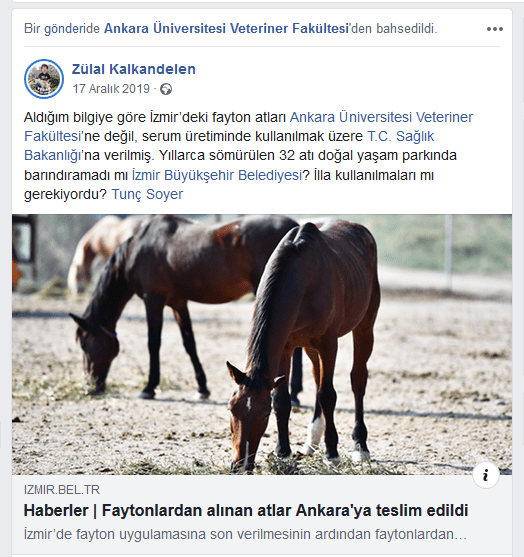Open Zülal Kalkandelen's profile picture
The width and height of the screenshot is (524, 557).
[44, 79]
